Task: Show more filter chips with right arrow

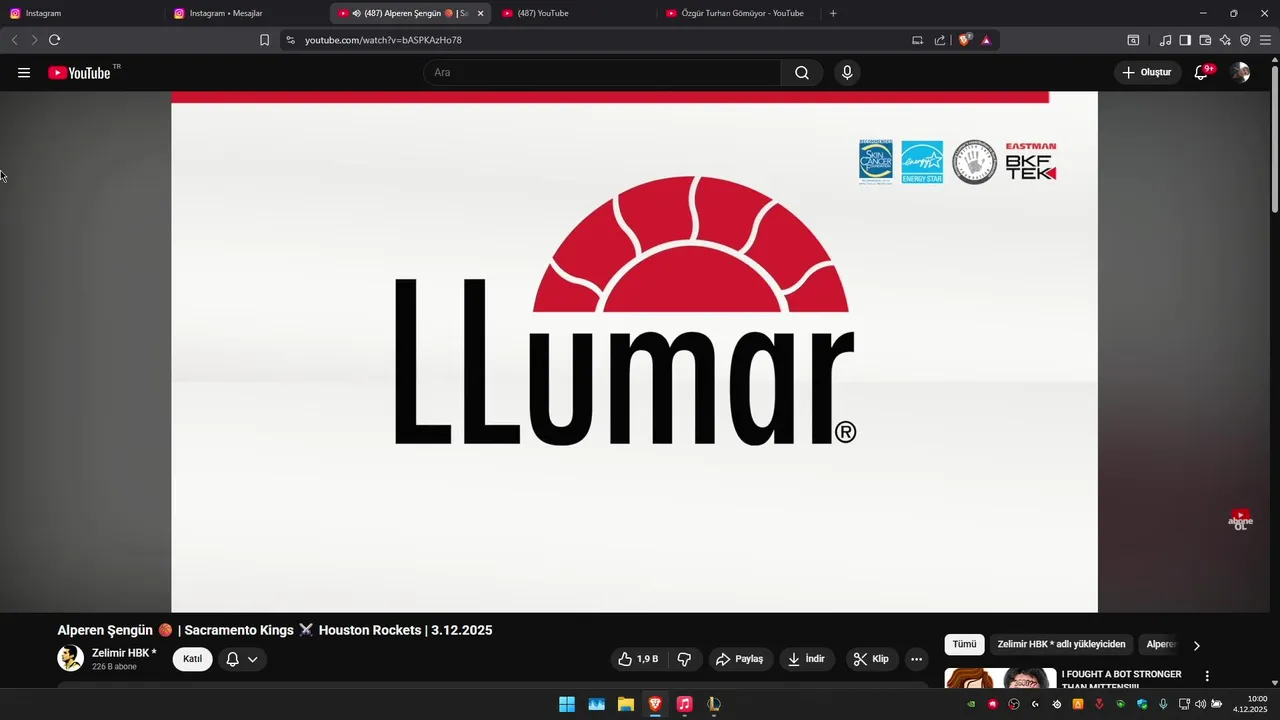Action: (1196, 645)
